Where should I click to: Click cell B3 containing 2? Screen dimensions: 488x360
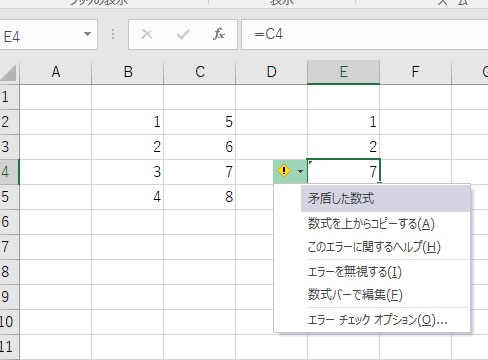point(128,147)
